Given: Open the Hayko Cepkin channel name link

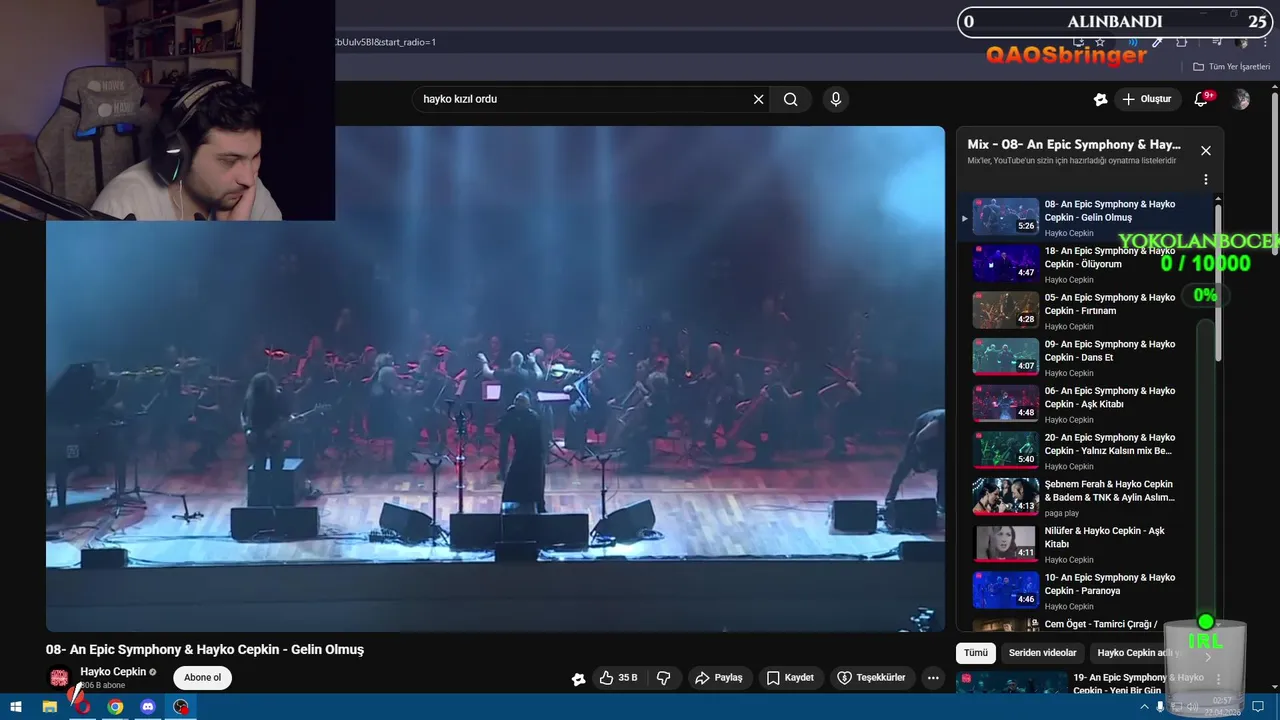Looking at the screenshot, I should tap(113, 672).
